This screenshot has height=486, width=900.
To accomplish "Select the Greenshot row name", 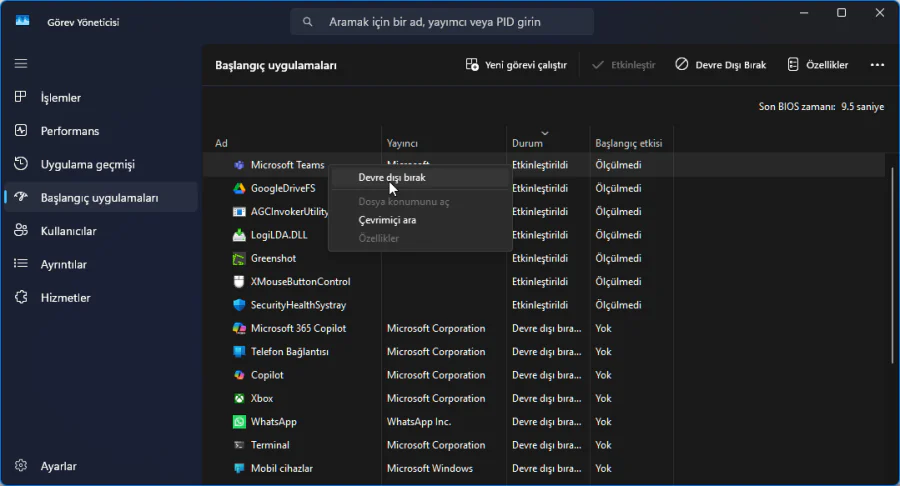I will click(x=273, y=258).
